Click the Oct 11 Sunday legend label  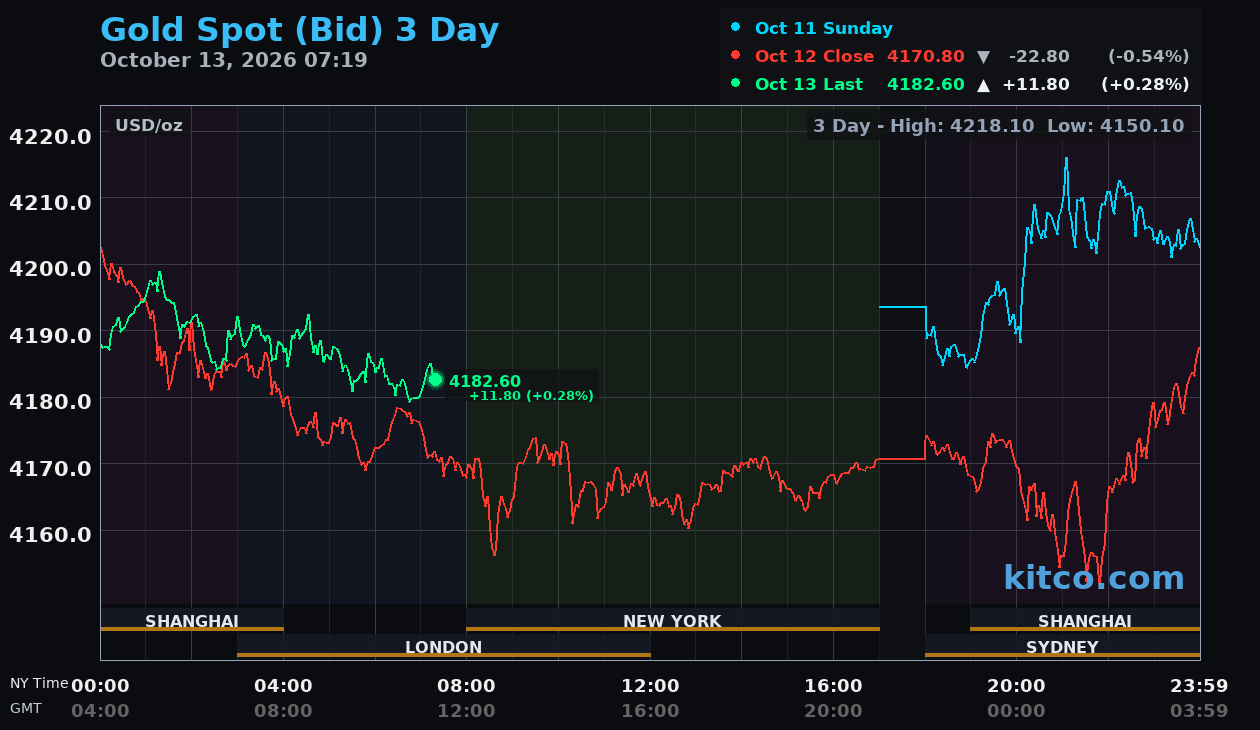[824, 28]
